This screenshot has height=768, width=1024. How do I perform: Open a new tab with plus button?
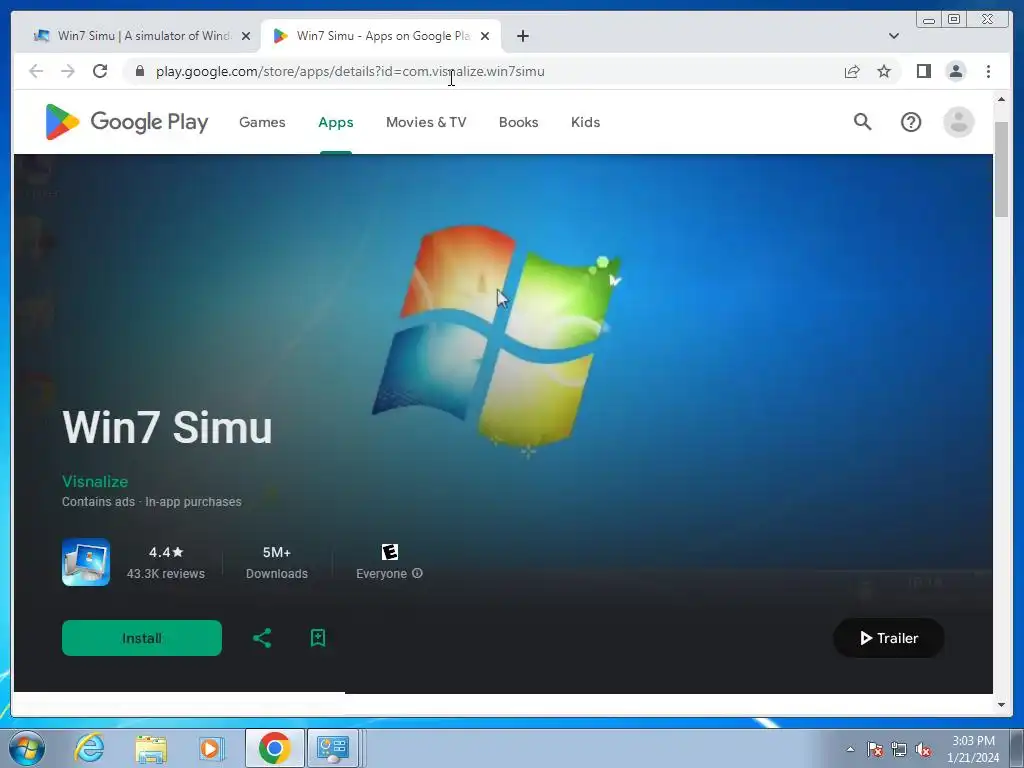pos(522,36)
